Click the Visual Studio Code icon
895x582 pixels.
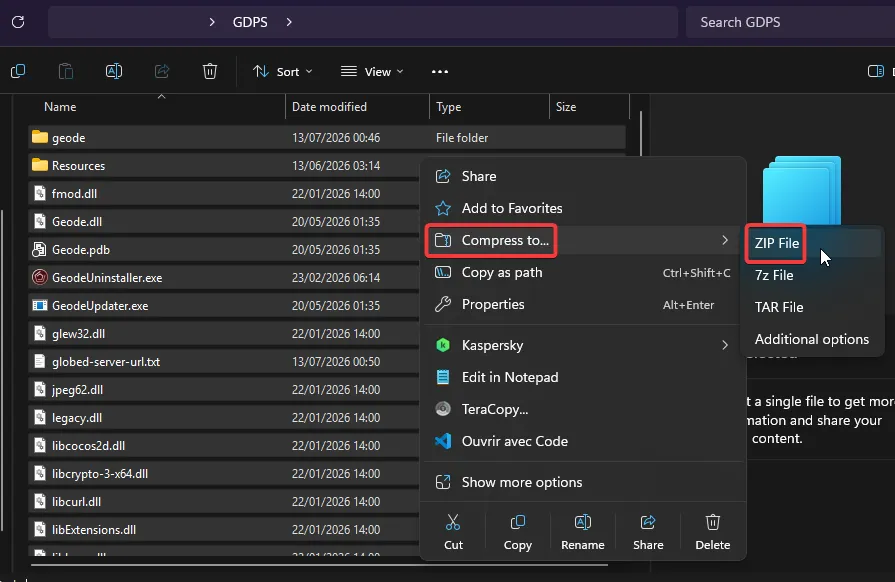click(443, 441)
